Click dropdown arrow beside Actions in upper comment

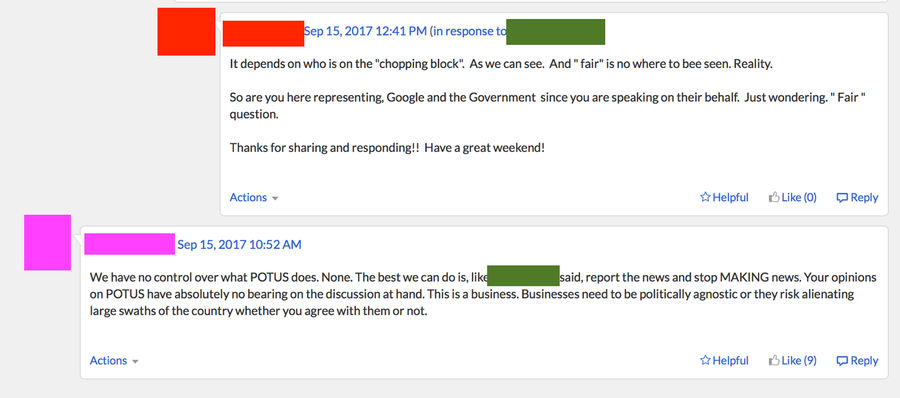(275, 198)
